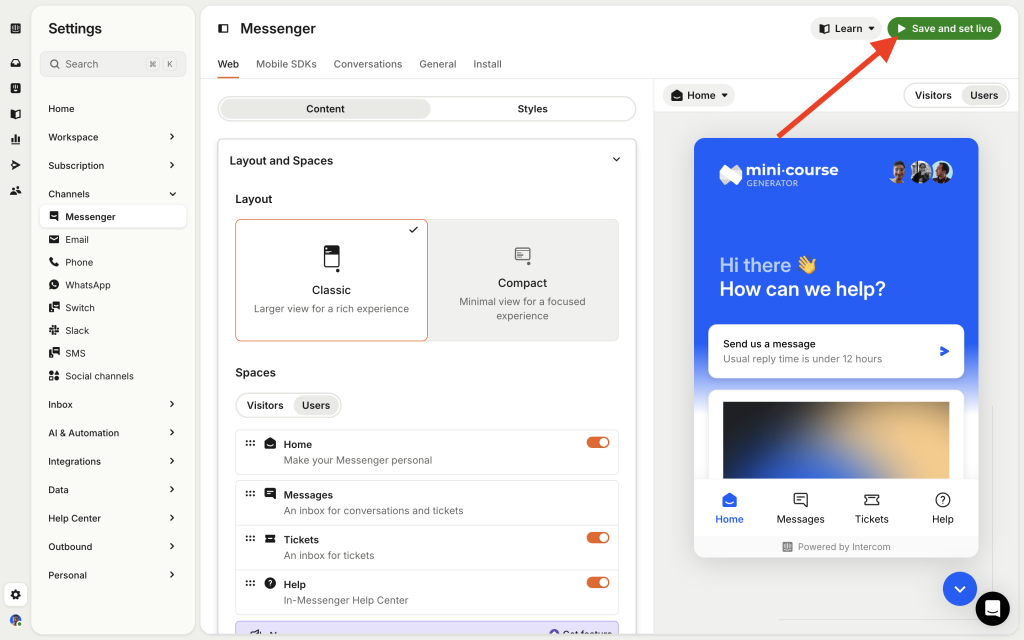Image resolution: width=1024 pixels, height=640 pixels.
Task: Expand Inbox settings section
Action: [x=113, y=404]
